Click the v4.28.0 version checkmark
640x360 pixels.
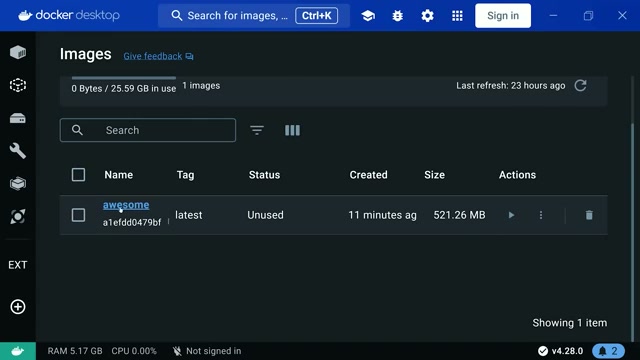543,351
